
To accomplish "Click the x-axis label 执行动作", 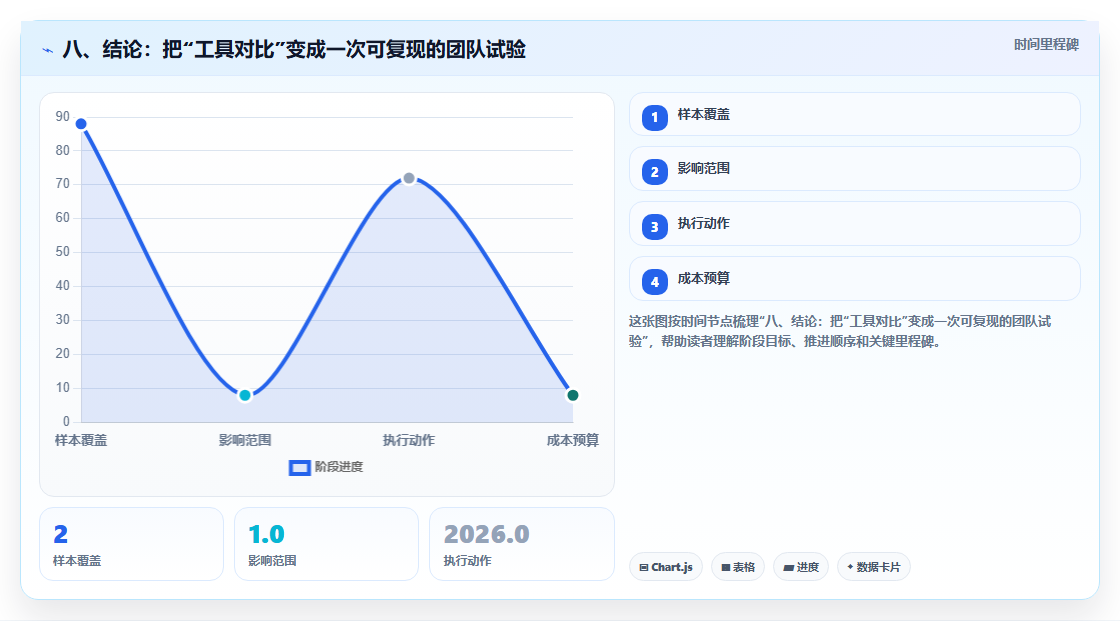I will 409,440.
